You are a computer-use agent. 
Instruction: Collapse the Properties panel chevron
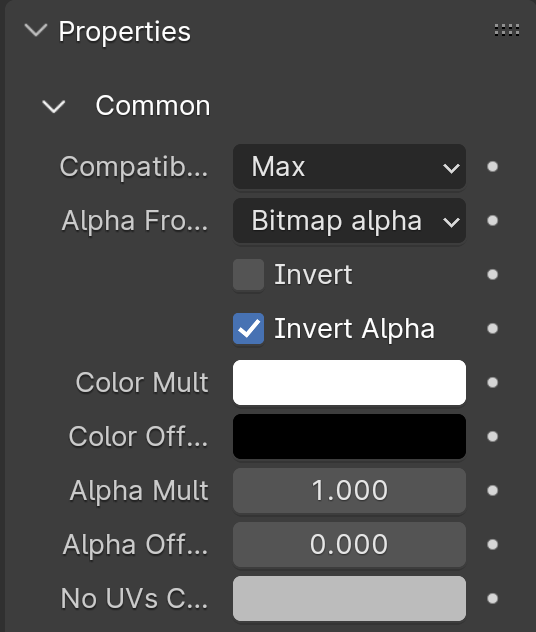pos(36,31)
